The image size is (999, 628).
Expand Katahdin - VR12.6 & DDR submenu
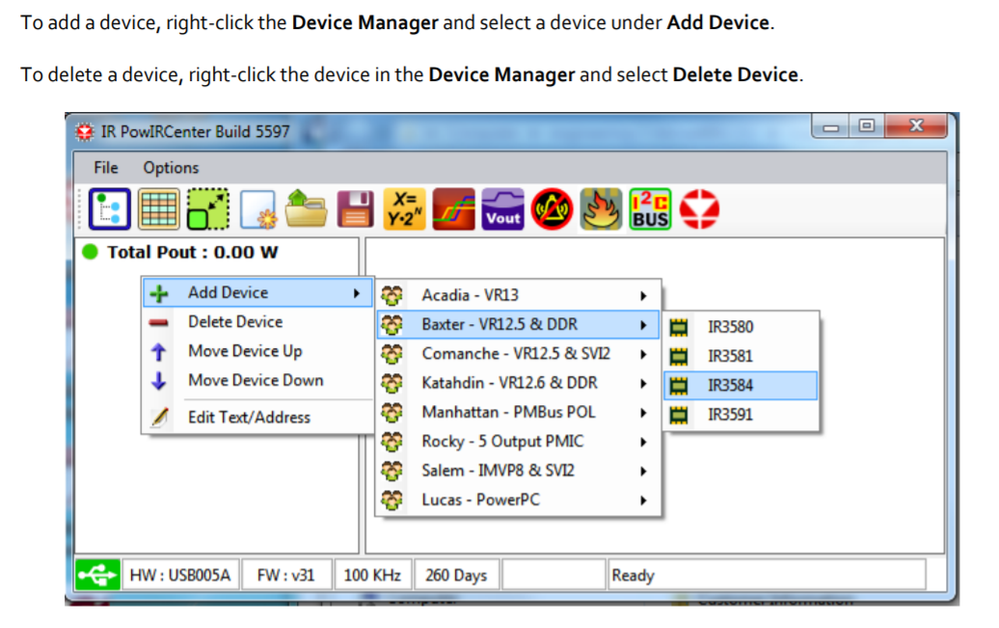coord(517,383)
